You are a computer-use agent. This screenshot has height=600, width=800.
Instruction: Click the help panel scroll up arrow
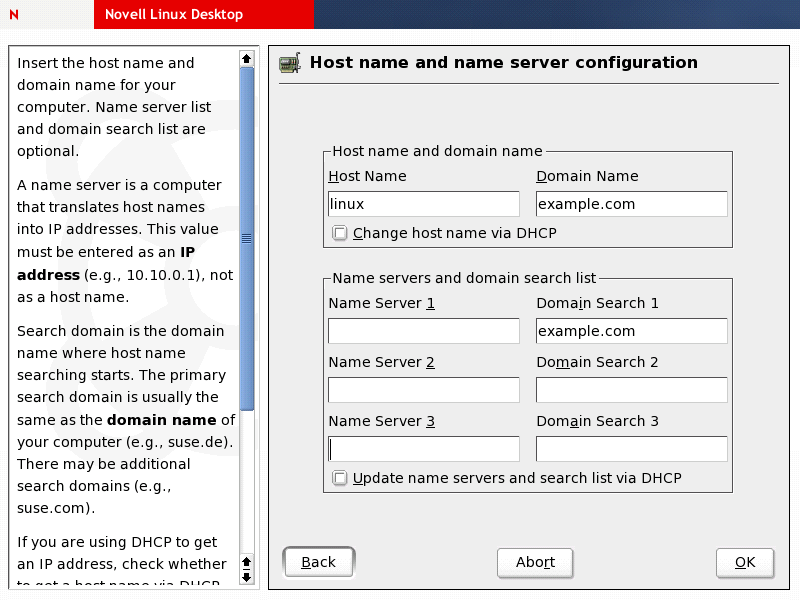tap(246, 59)
